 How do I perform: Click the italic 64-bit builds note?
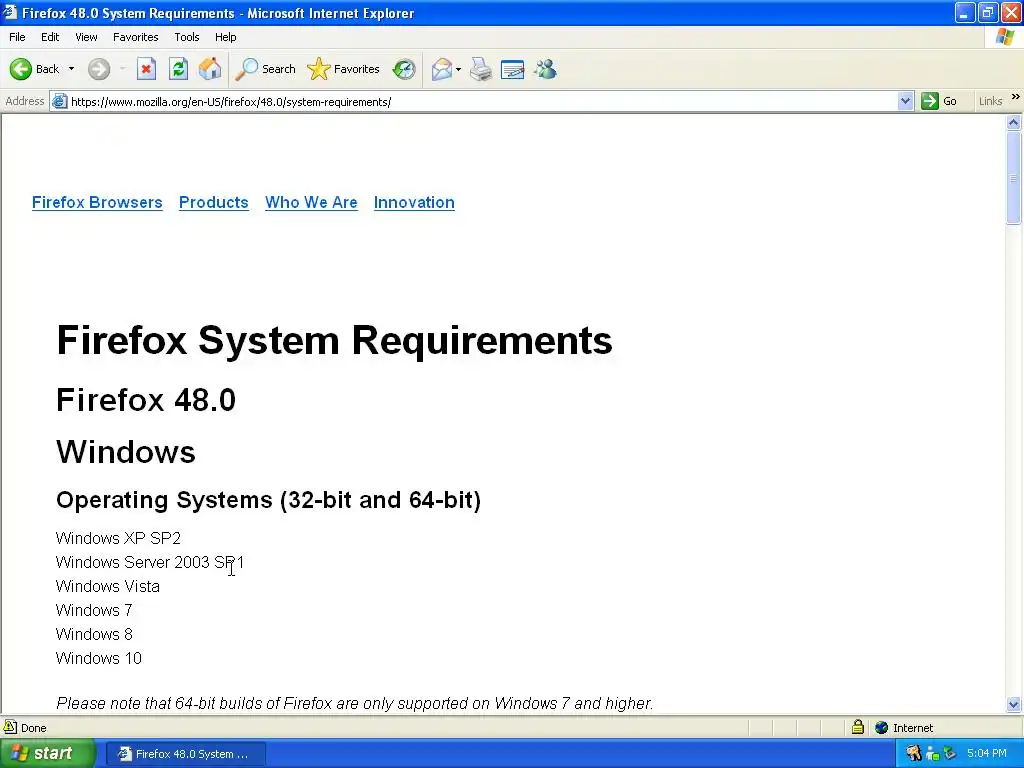click(355, 703)
